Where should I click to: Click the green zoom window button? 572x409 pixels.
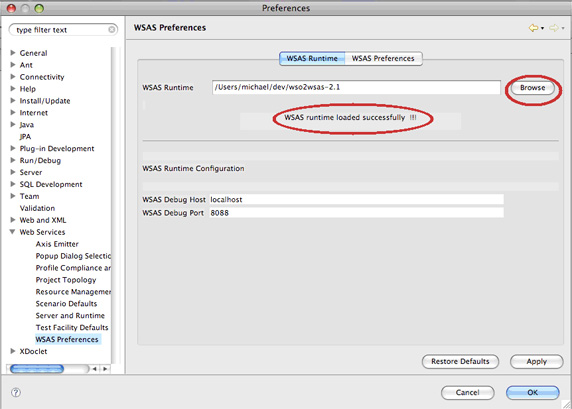click(39, 8)
